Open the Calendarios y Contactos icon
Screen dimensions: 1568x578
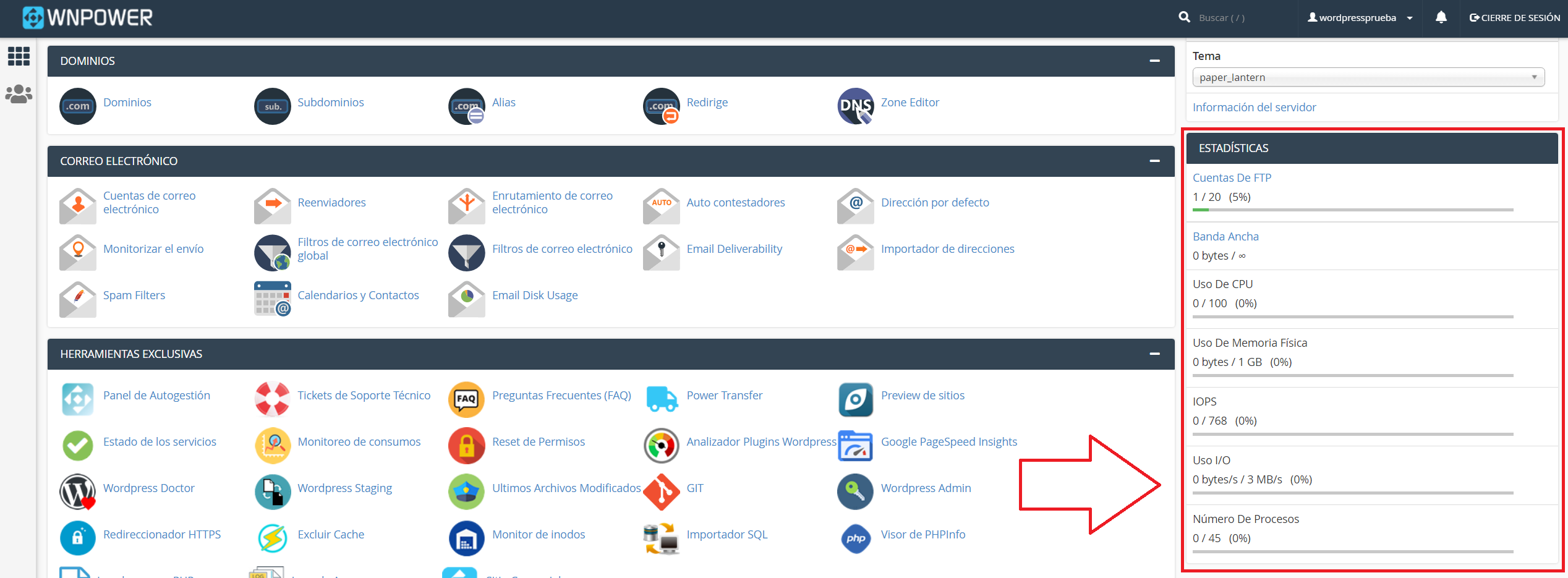click(x=273, y=299)
